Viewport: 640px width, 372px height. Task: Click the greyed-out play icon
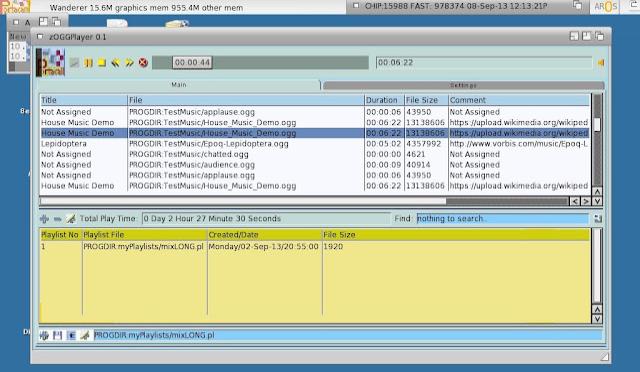click(x=74, y=62)
